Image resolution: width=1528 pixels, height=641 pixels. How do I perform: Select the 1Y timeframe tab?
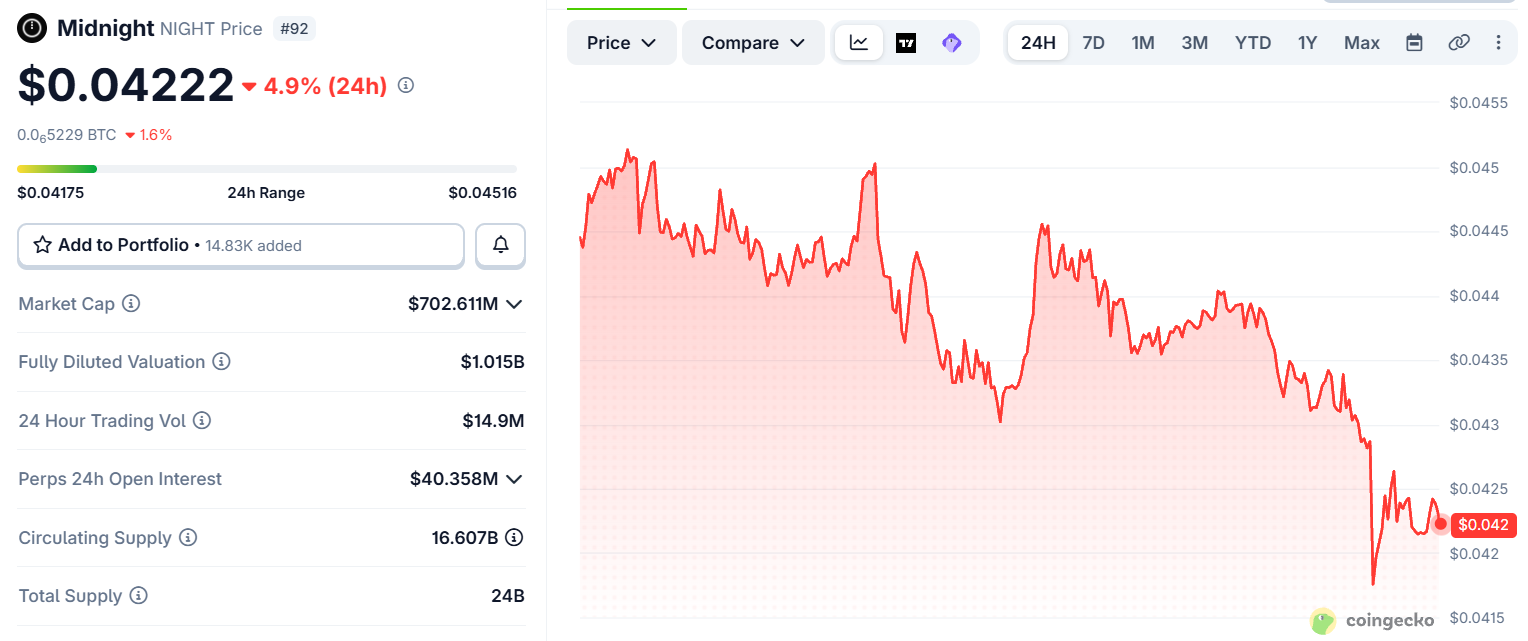(x=1308, y=43)
